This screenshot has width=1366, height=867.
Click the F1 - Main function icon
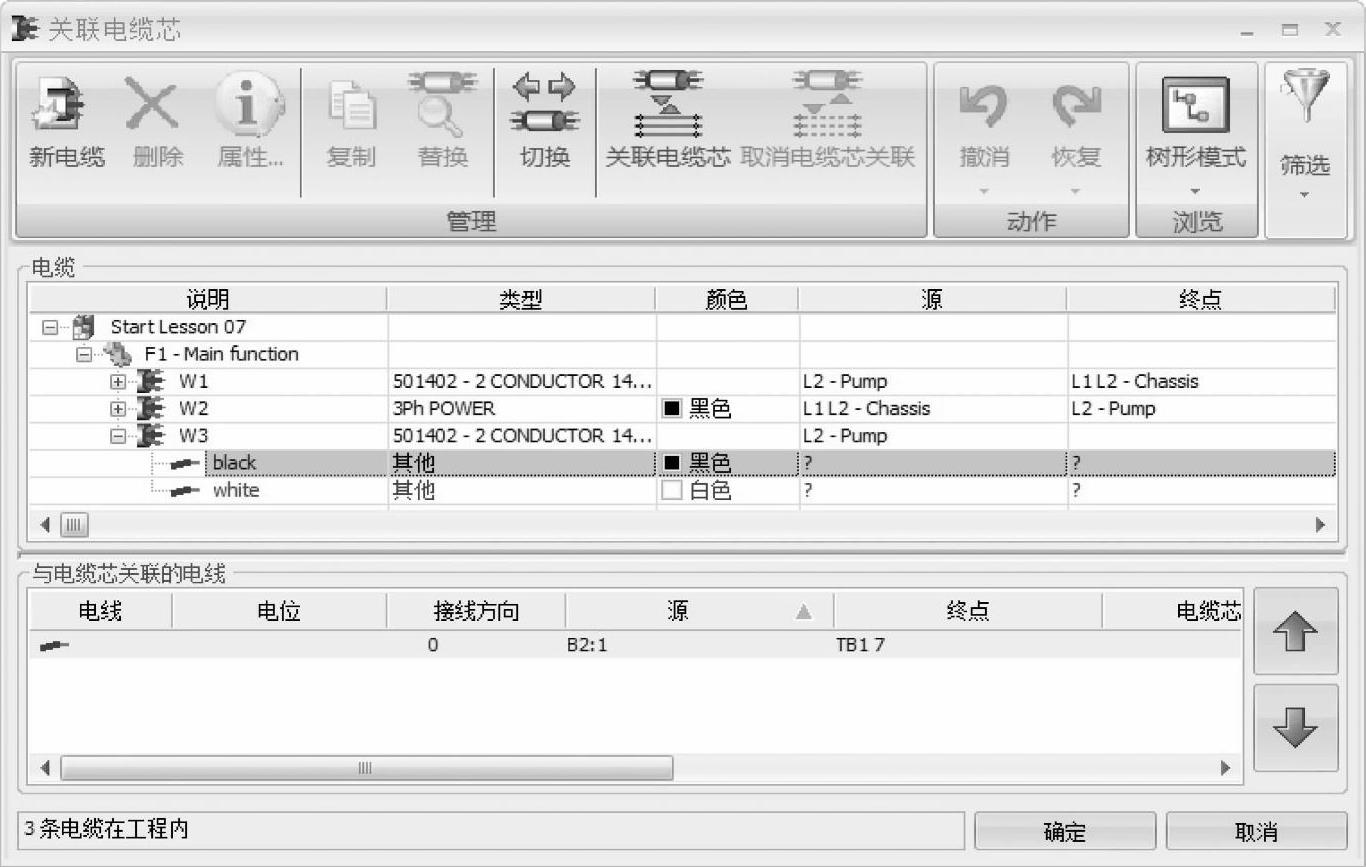point(119,354)
